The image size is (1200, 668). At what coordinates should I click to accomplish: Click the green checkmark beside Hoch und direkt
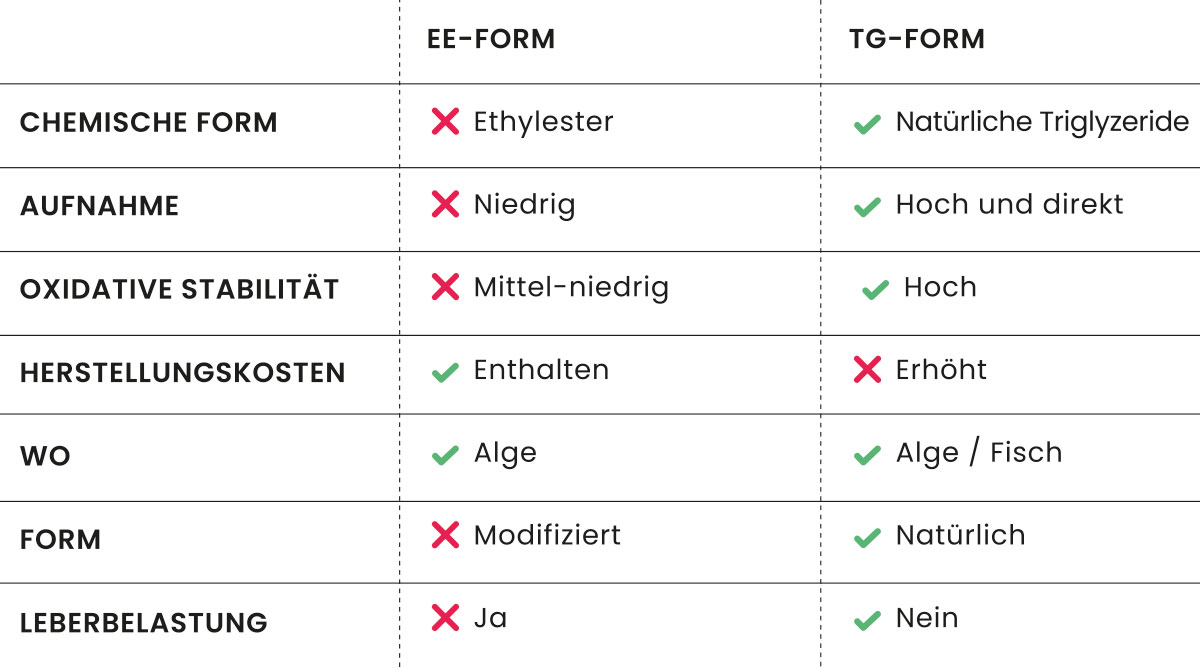pyautogui.click(x=866, y=208)
